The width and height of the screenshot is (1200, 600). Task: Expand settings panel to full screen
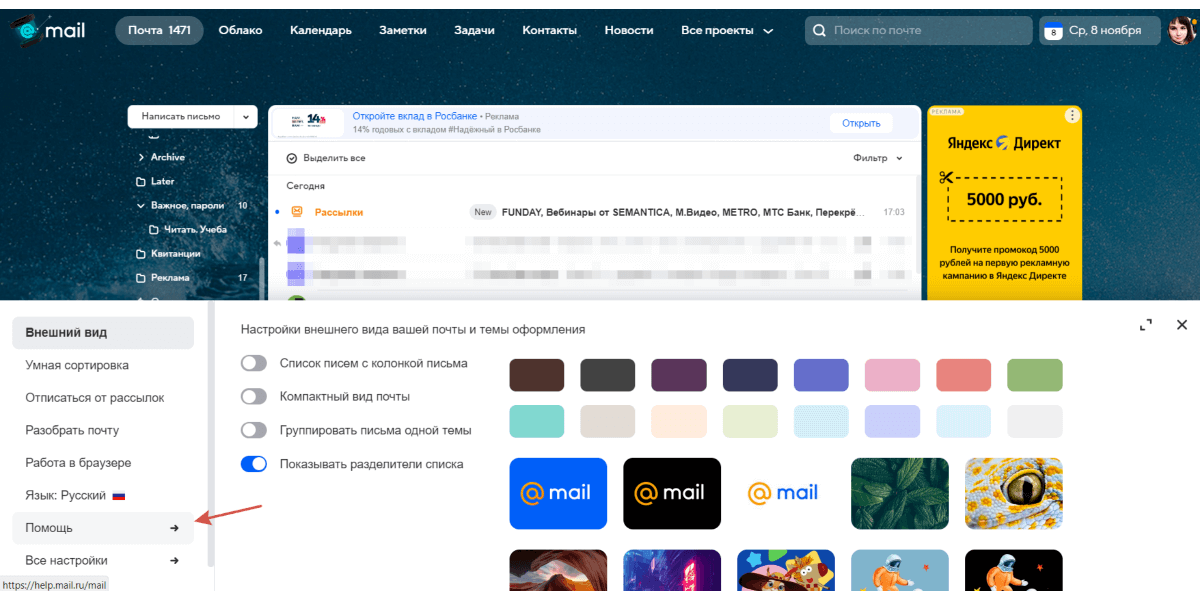(x=1146, y=325)
